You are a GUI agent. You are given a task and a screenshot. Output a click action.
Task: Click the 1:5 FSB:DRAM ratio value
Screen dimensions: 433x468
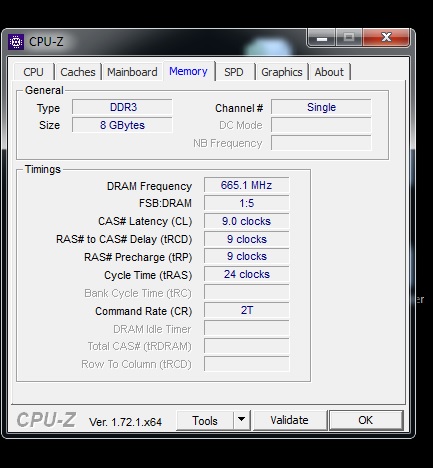coord(247,203)
